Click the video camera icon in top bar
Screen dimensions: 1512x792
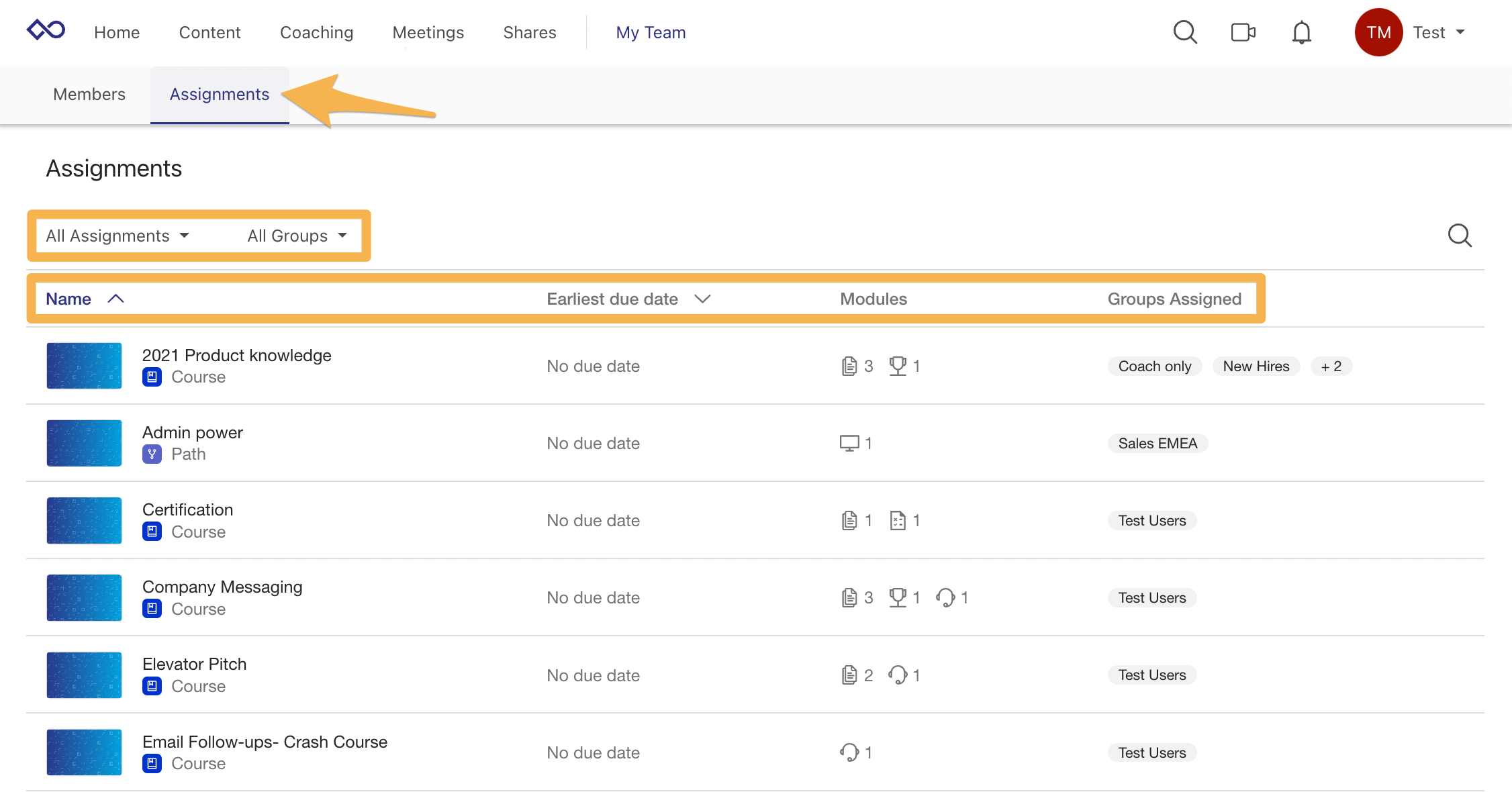pos(1243,32)
